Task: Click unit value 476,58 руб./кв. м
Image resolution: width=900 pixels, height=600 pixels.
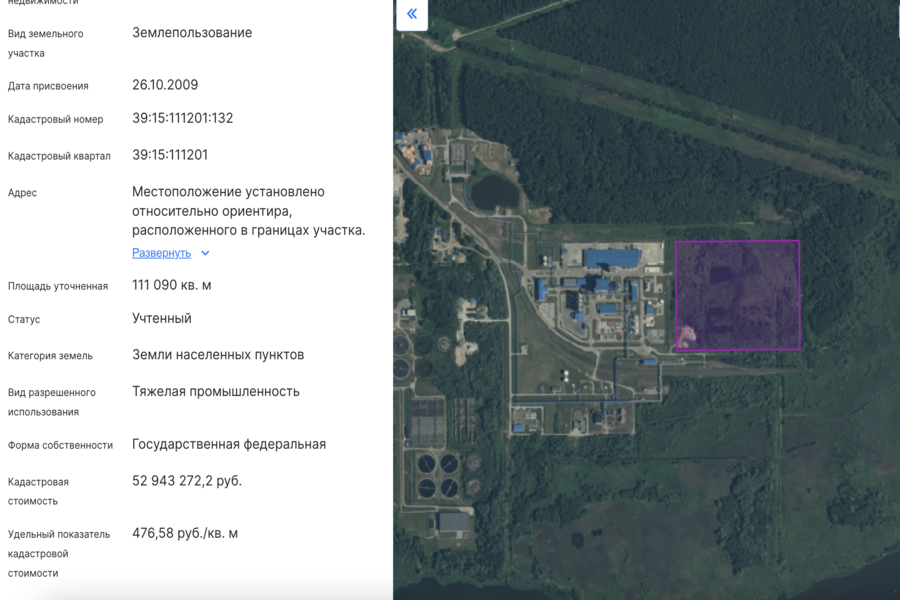Action: pos(185,533)
